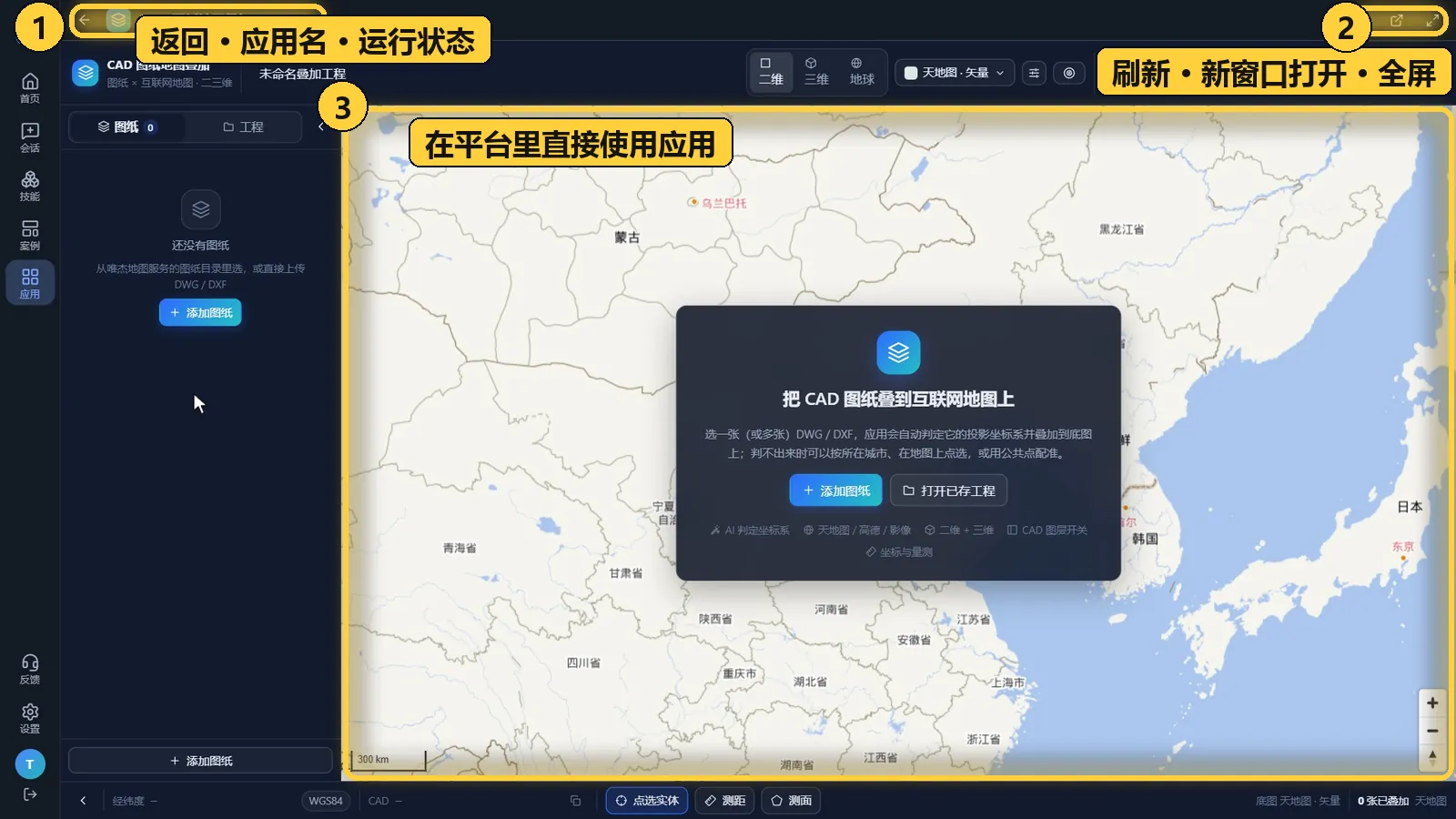Open the 技能 skills sidebar icon
1456x819 pixels.
click(30, 186)
